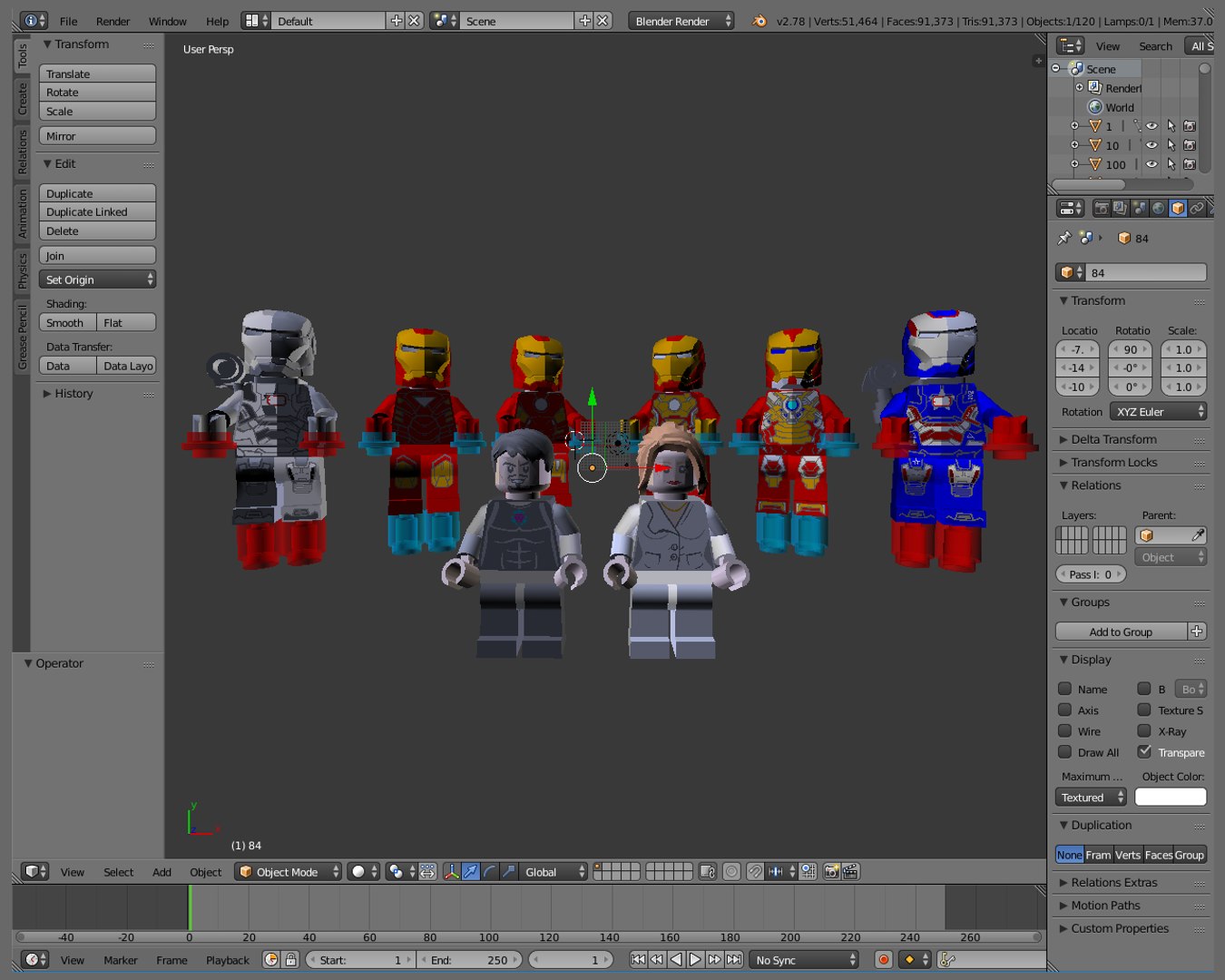
Task: Select the Translate manipulator arrow icon
Action: (471, 871)
